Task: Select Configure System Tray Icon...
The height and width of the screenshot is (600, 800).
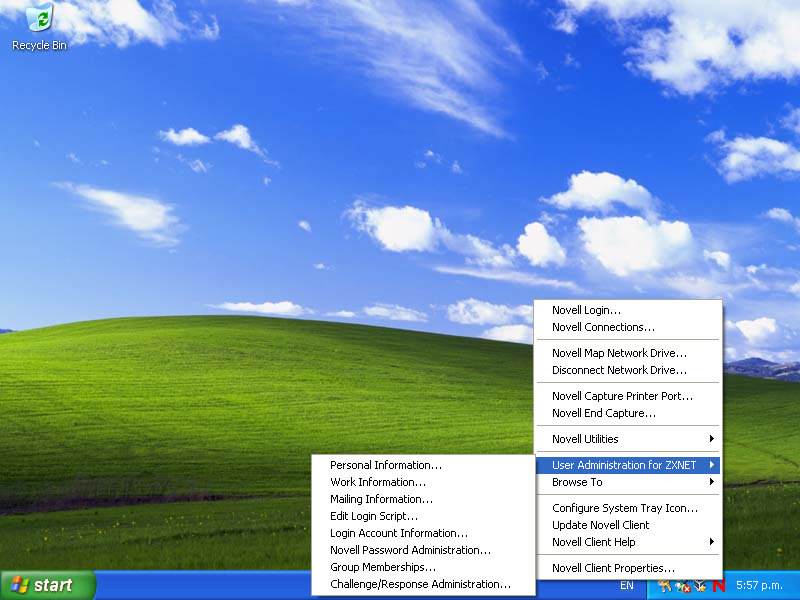Action: click(628, 508)
